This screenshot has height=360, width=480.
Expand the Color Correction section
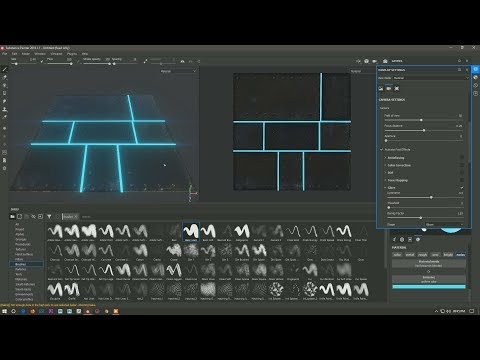pos(386,165)
